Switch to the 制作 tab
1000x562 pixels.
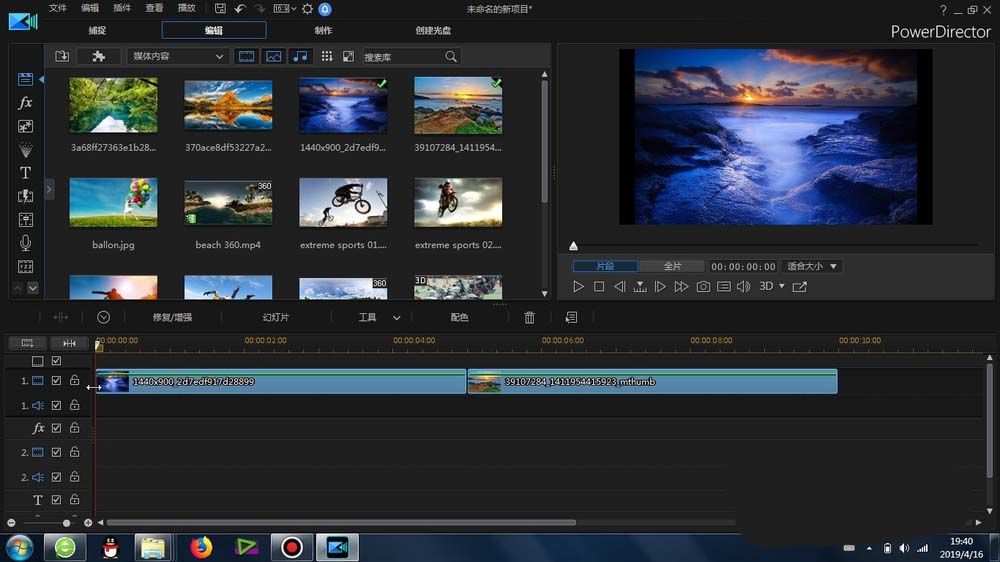tap(324, 30)
